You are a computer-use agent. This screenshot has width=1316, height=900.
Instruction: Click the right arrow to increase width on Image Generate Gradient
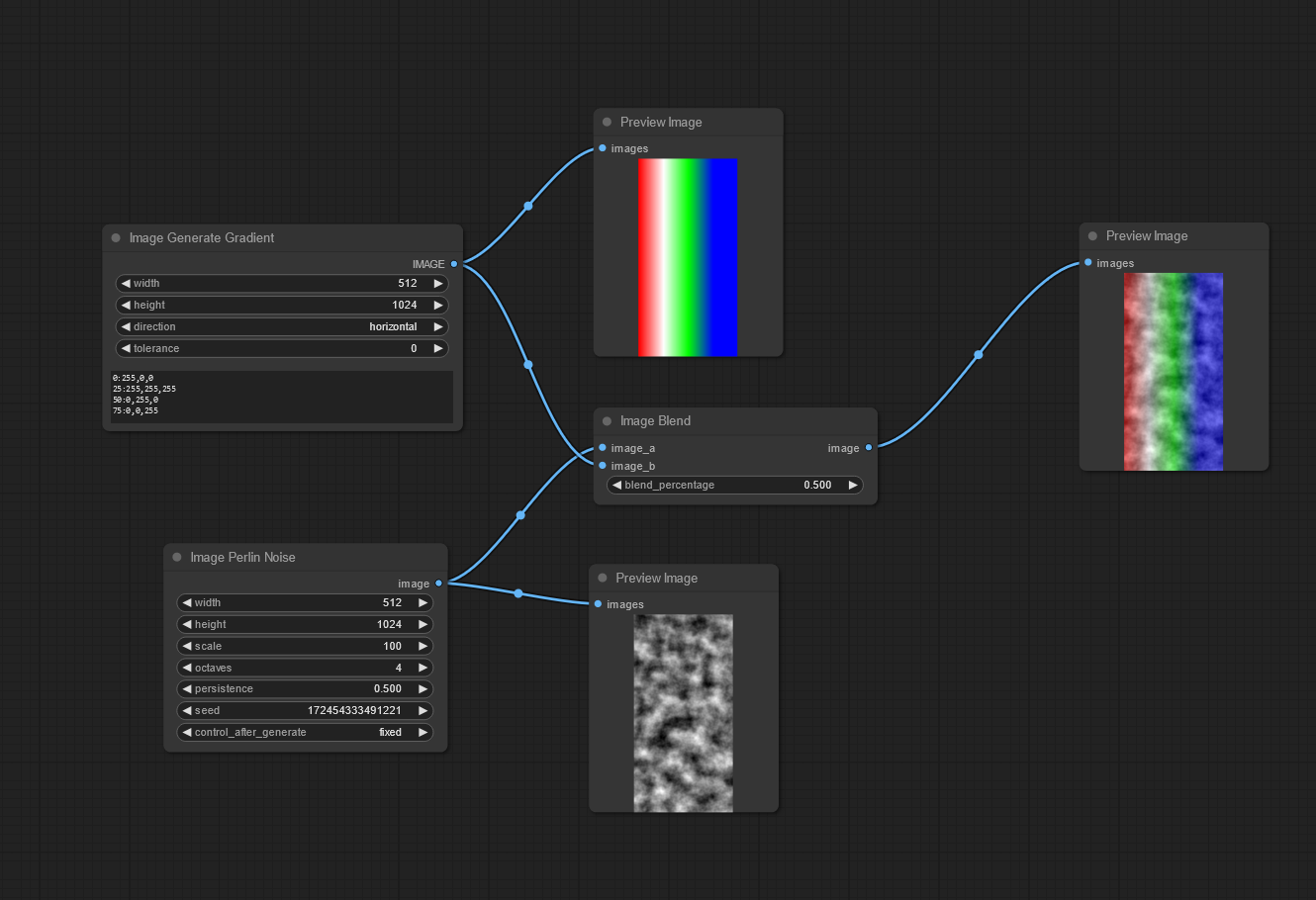click(437, 283)
